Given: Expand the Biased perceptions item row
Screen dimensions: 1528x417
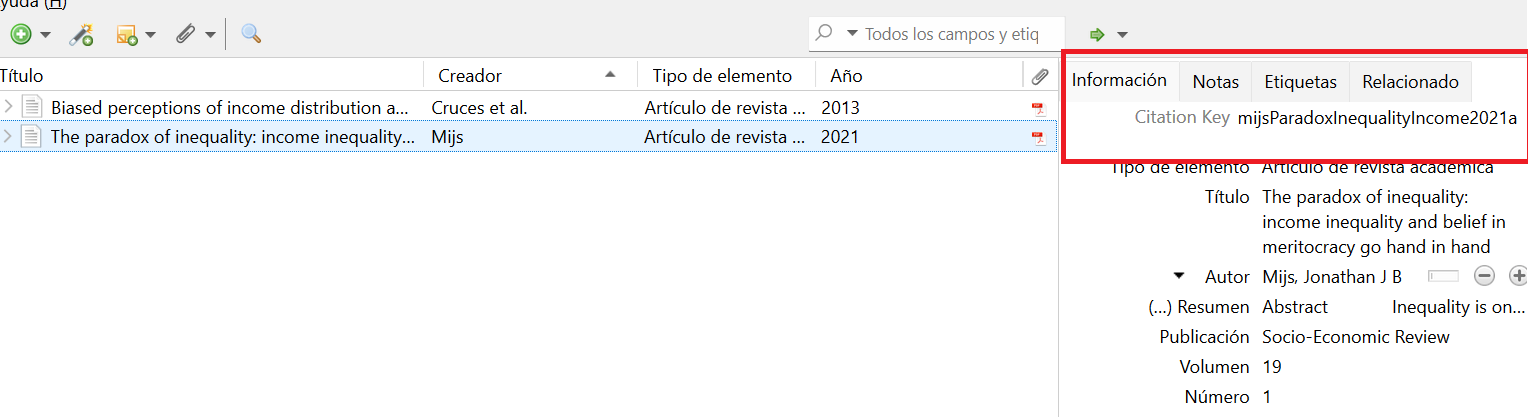Looking at the screenshot, I should coord(9,107).
